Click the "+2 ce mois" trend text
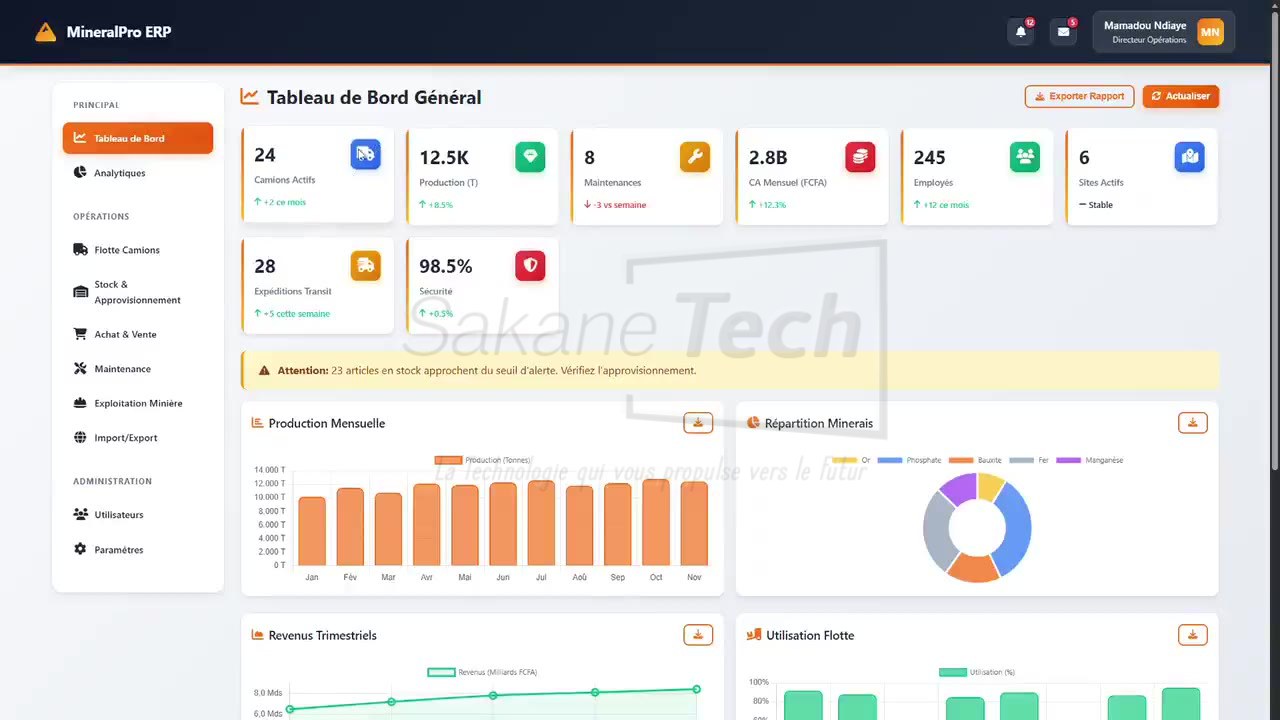This screenshot has height=720, width=1280. click(x=280, y=202)
